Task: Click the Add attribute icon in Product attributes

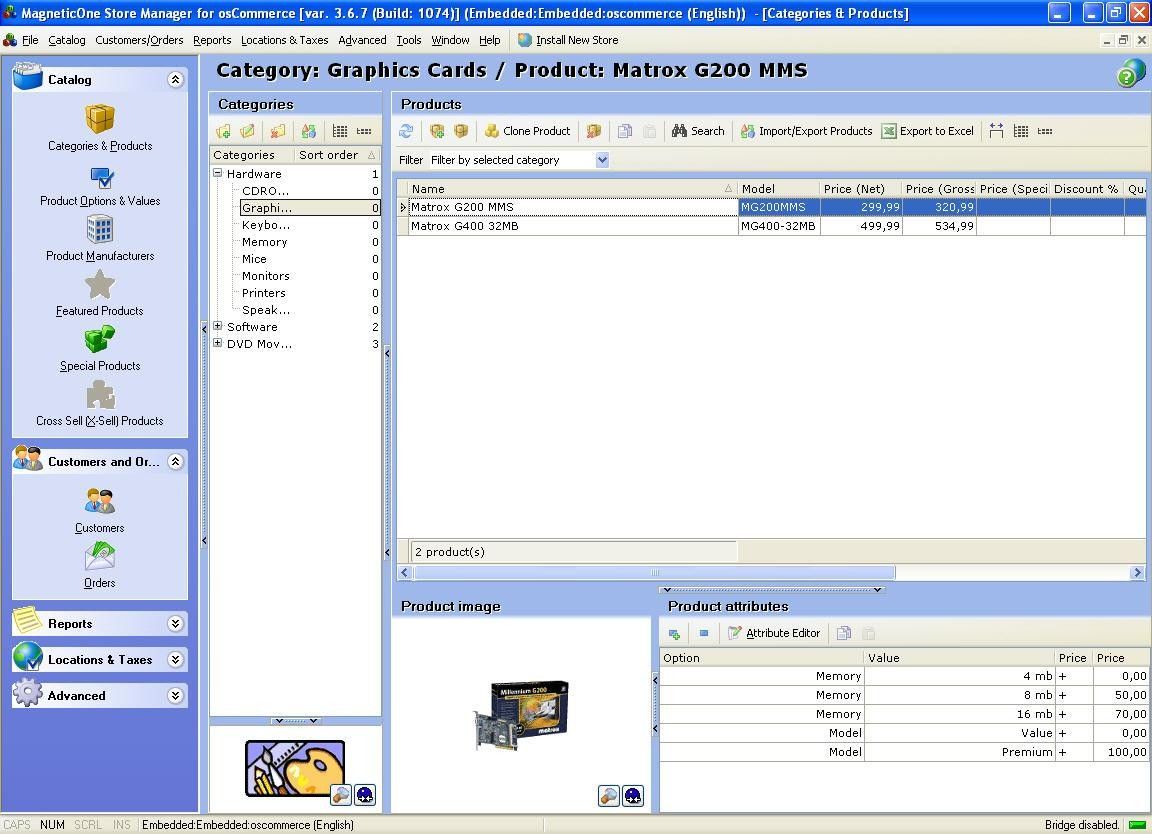Action: point(674,633)
